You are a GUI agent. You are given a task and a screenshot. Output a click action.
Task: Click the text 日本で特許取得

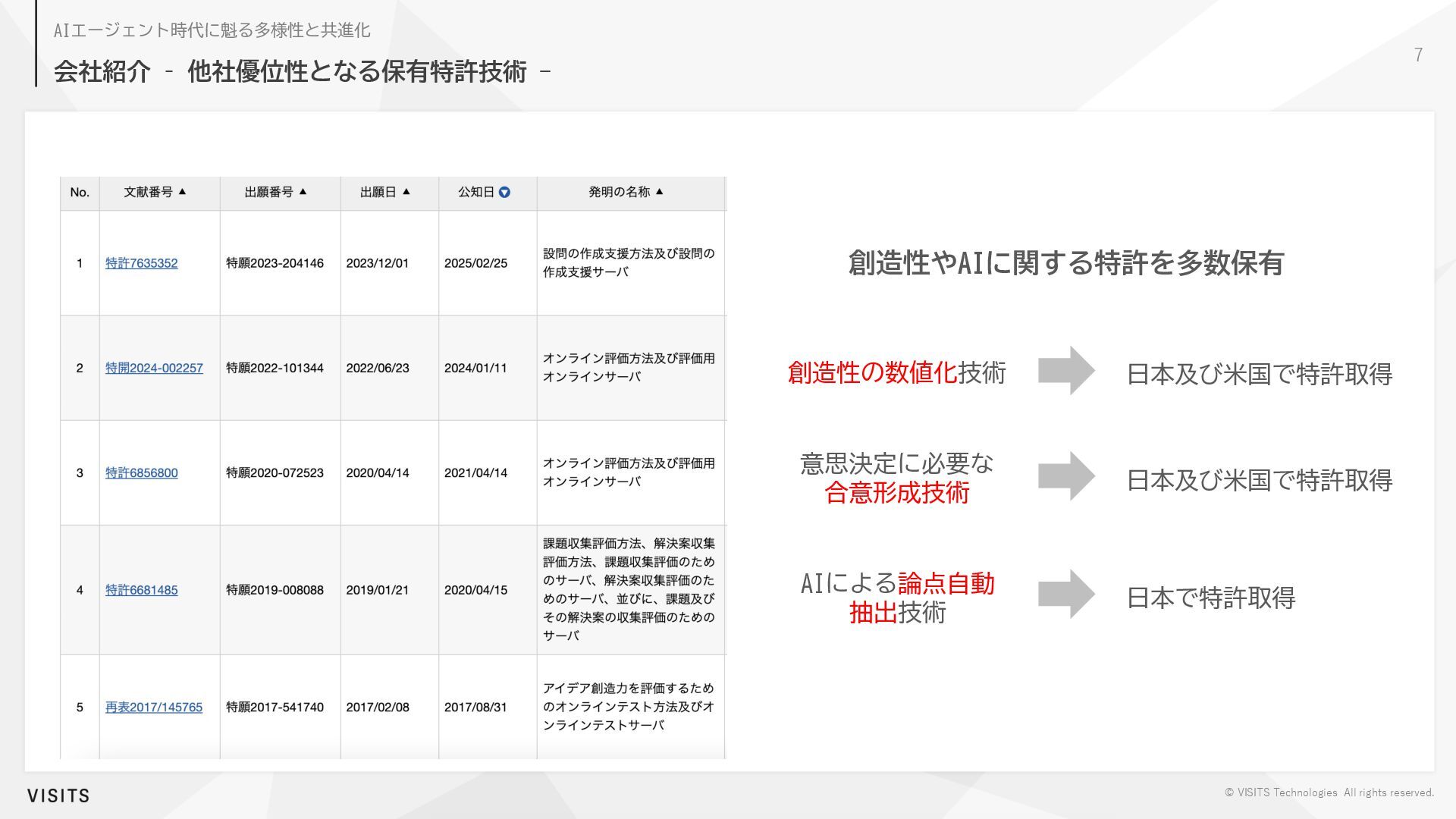[x=1211, y=598]
